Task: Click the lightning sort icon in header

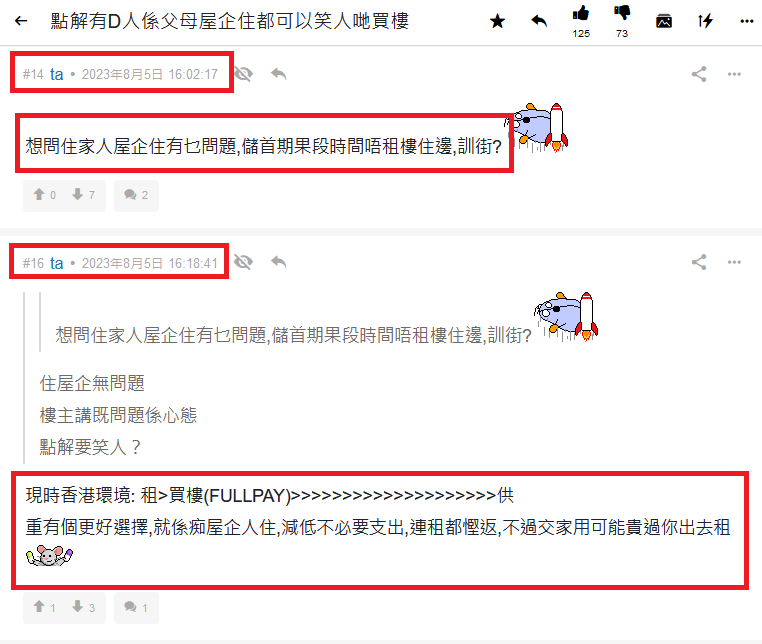Action: click(x=705, y=21)
